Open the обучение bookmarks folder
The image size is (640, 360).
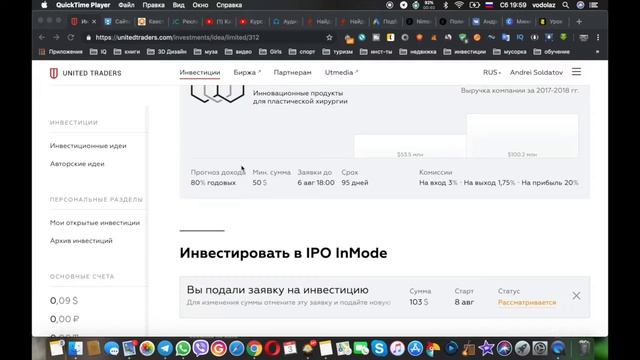point(551,52)
